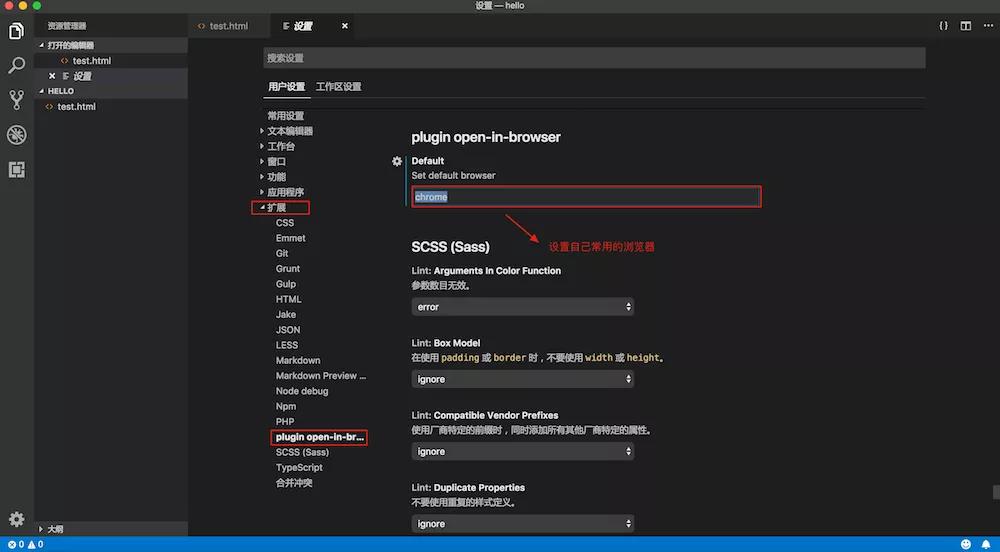Open the Arguments In Color Function dropdown
The width and height of the screenshot is (1000, 552).
522,307
